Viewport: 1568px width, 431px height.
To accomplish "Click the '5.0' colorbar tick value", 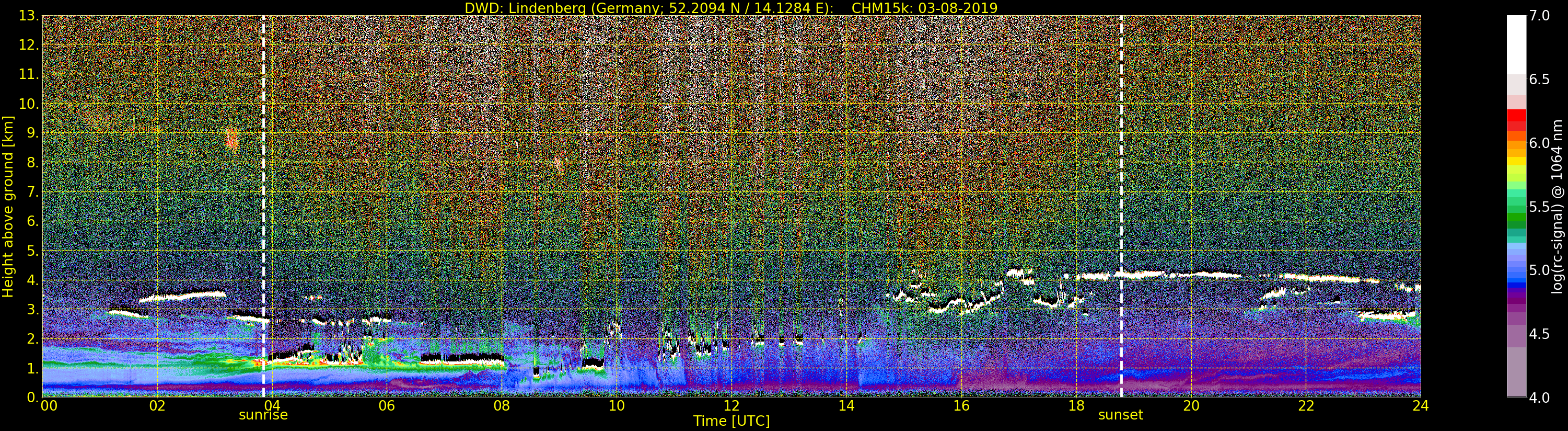I will (x=1539, y=270).
